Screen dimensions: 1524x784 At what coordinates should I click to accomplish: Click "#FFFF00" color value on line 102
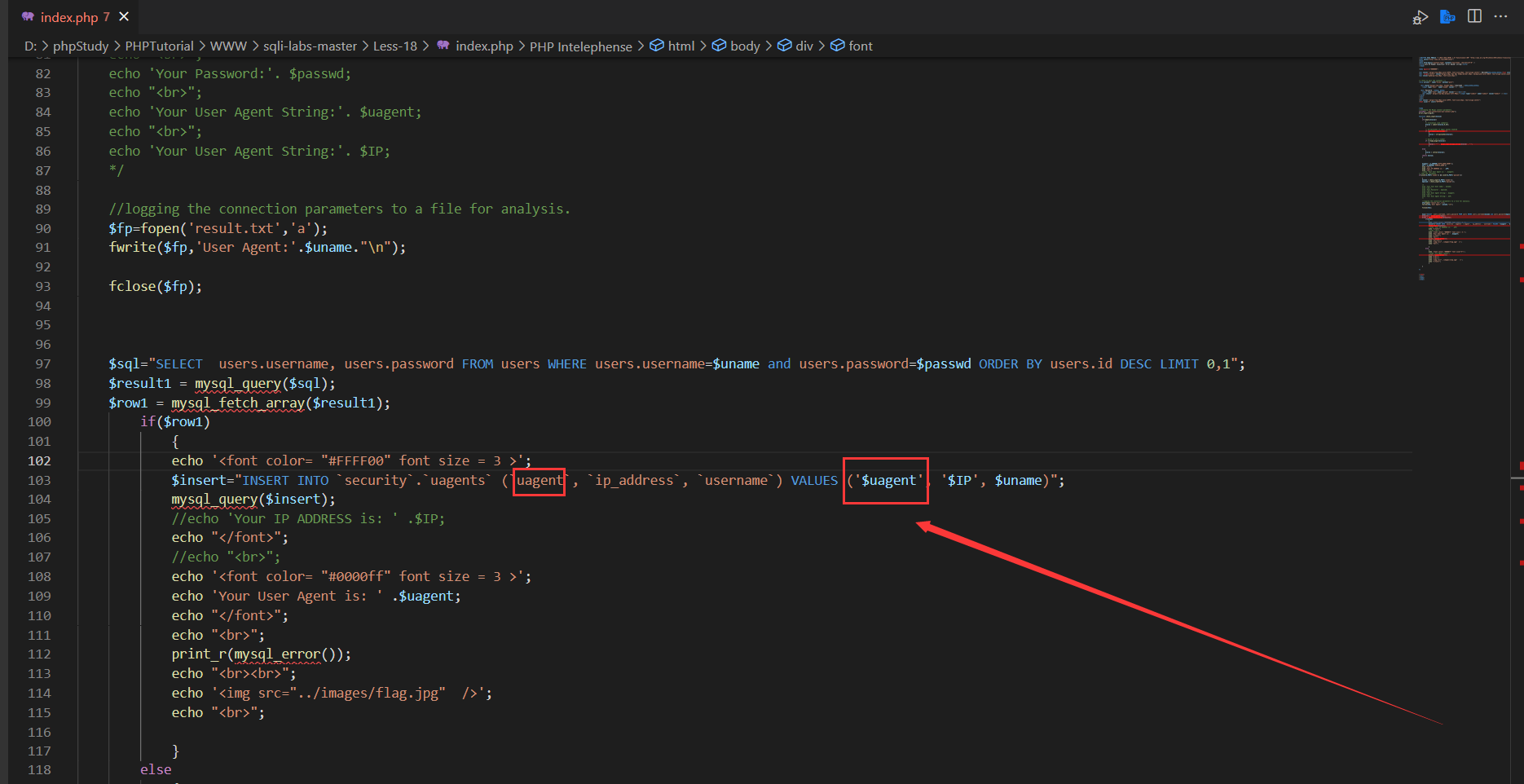click(x=356, y=461)
